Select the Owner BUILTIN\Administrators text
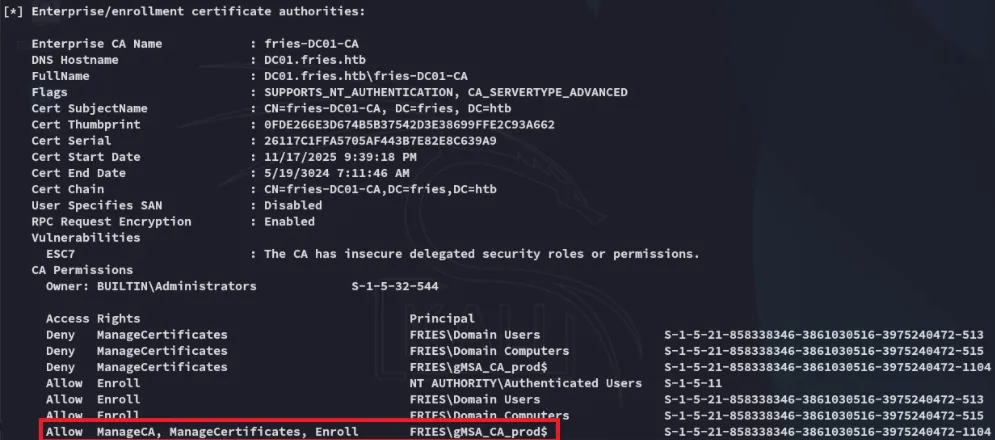 (150, 286)
